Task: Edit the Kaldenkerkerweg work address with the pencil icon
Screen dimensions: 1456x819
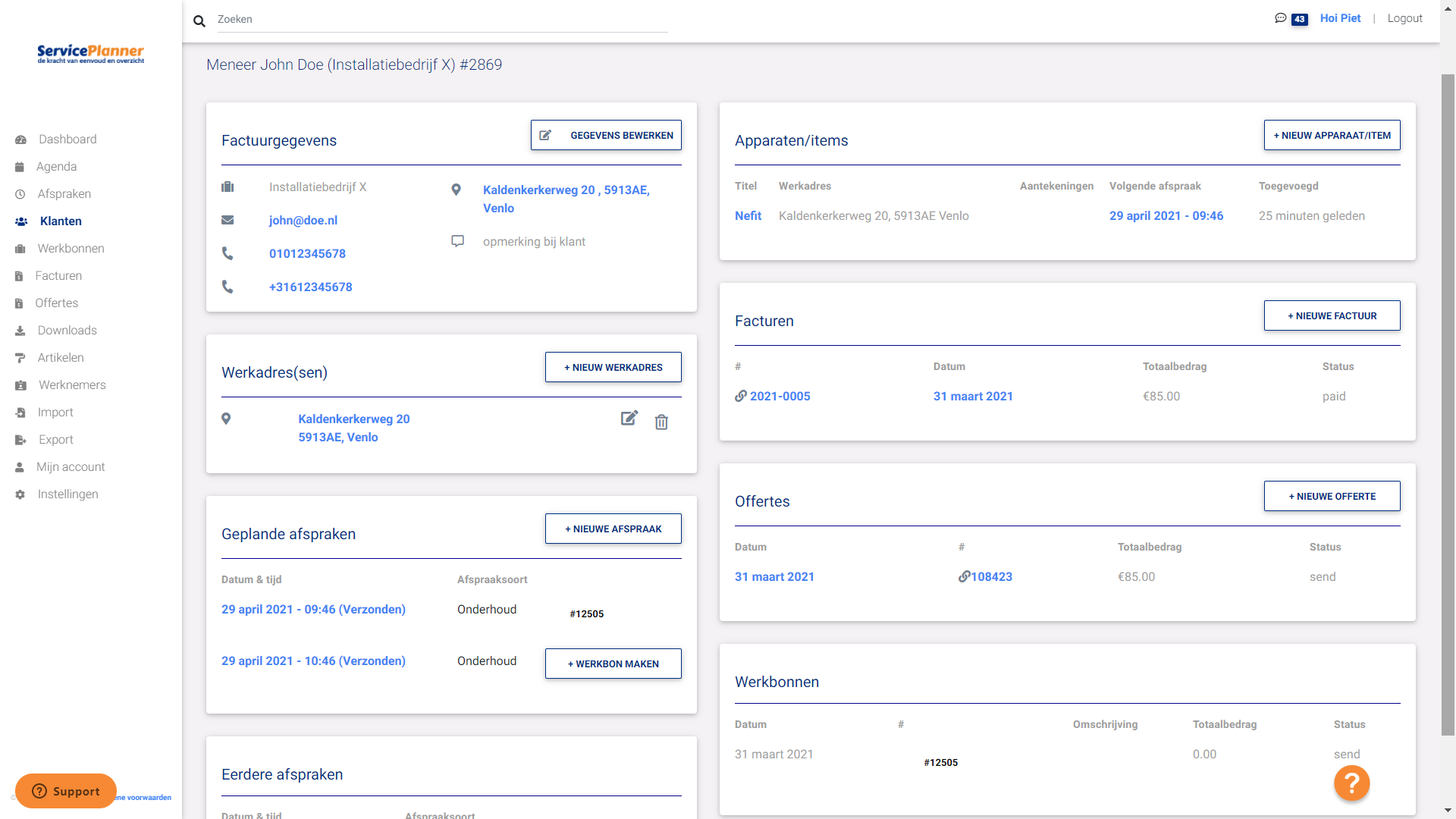Action: [x=629, y=419]
